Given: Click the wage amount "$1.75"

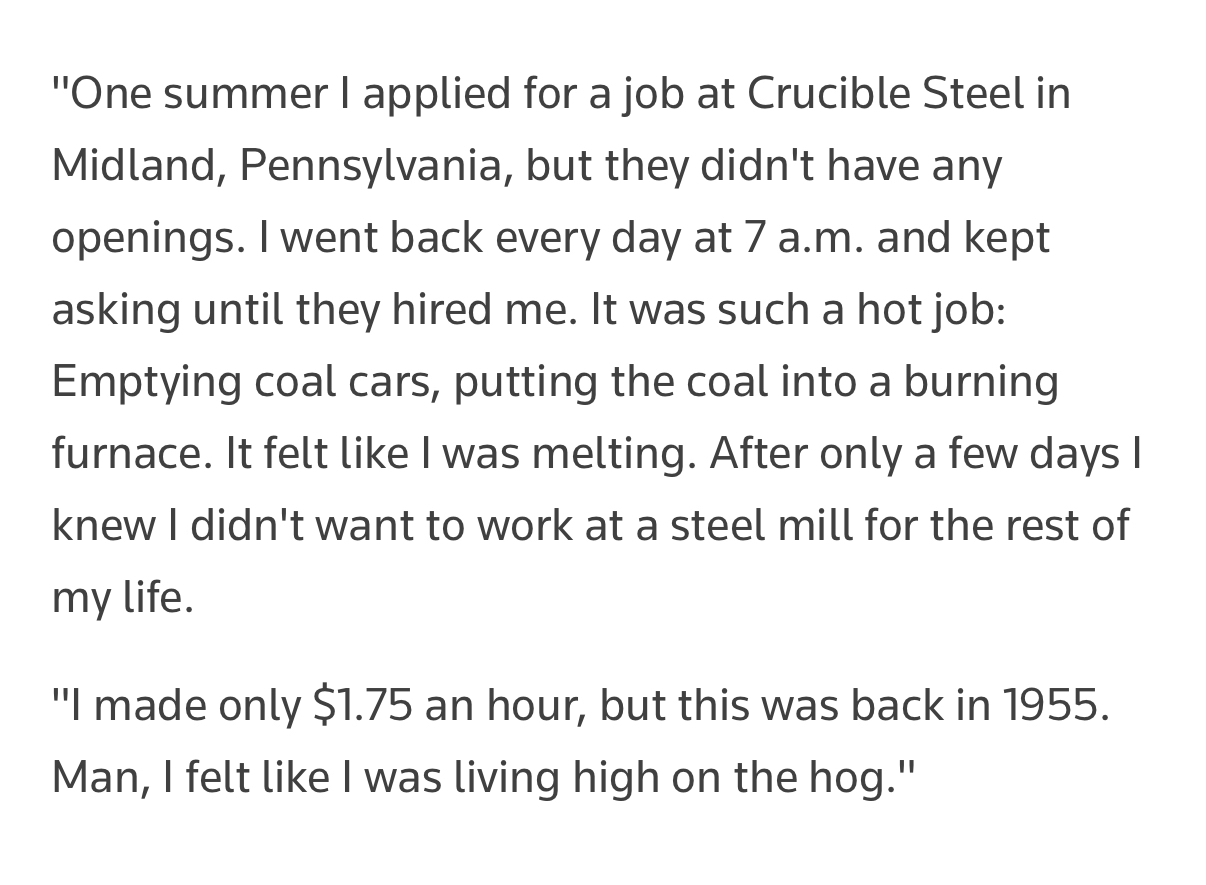Looking at the screenshot, I should (x=362, y=705).
